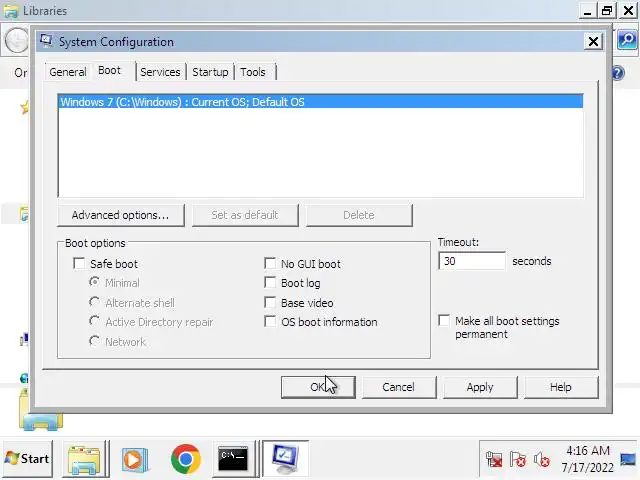Screen dimensions: 640x480
Task: Select the Windows 7 boot entry
Action: [x=320, y=102]
